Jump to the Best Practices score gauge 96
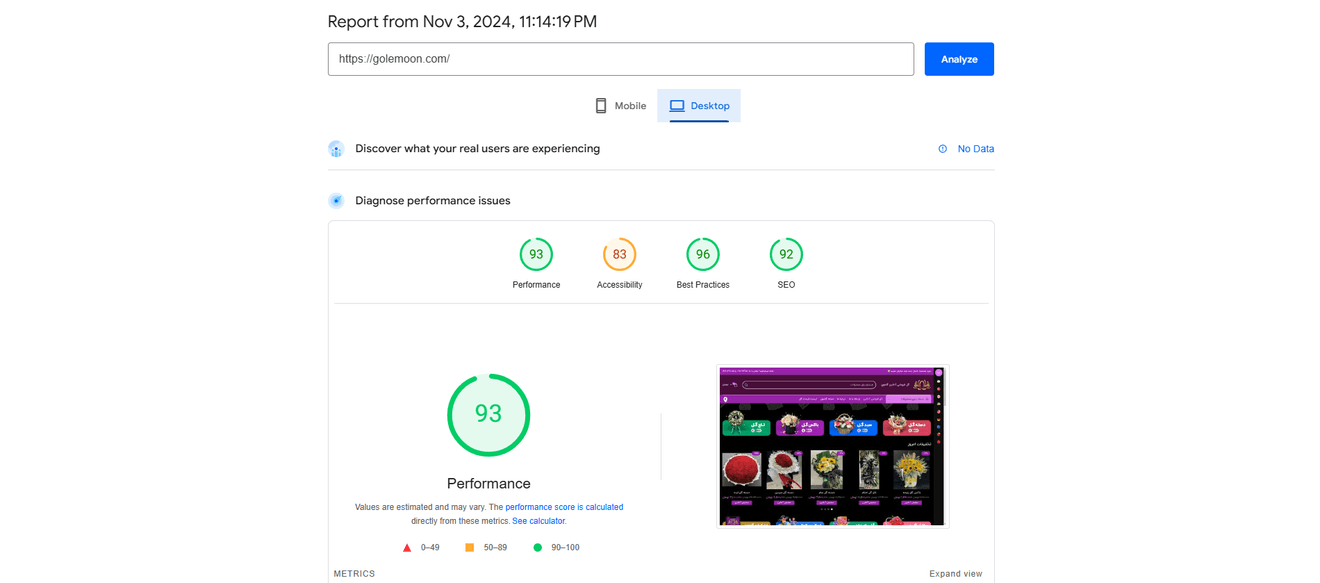Image resolution: width=1320 pixels, height=583 pixels. (703, 254)
